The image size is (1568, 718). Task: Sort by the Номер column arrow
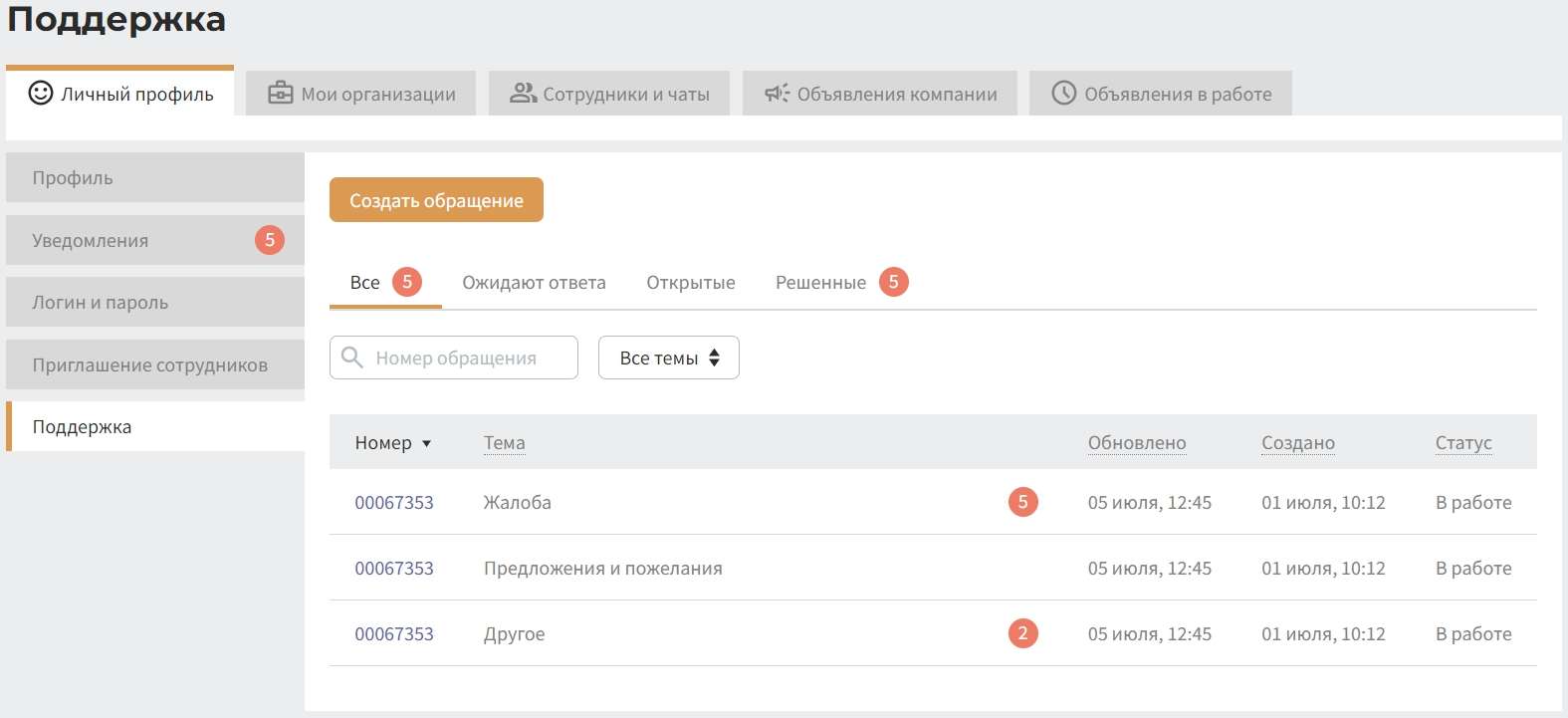coord(427,444)
